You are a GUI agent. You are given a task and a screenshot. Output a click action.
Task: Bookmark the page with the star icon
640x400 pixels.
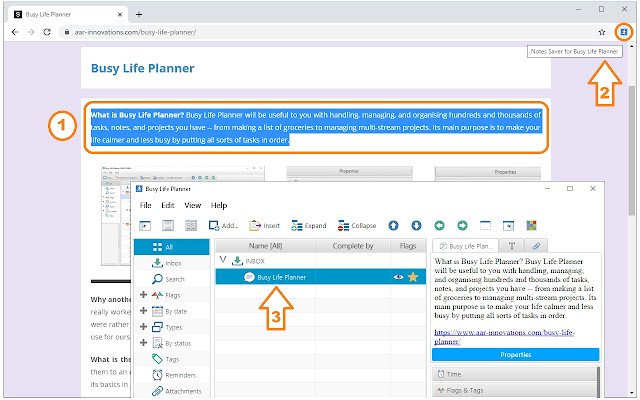[x=602, y=32]
